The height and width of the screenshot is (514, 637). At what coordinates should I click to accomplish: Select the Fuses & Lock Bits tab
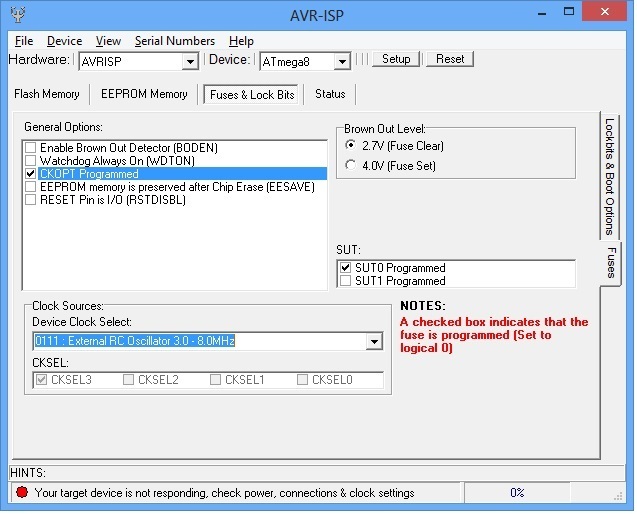coord(252,95)
